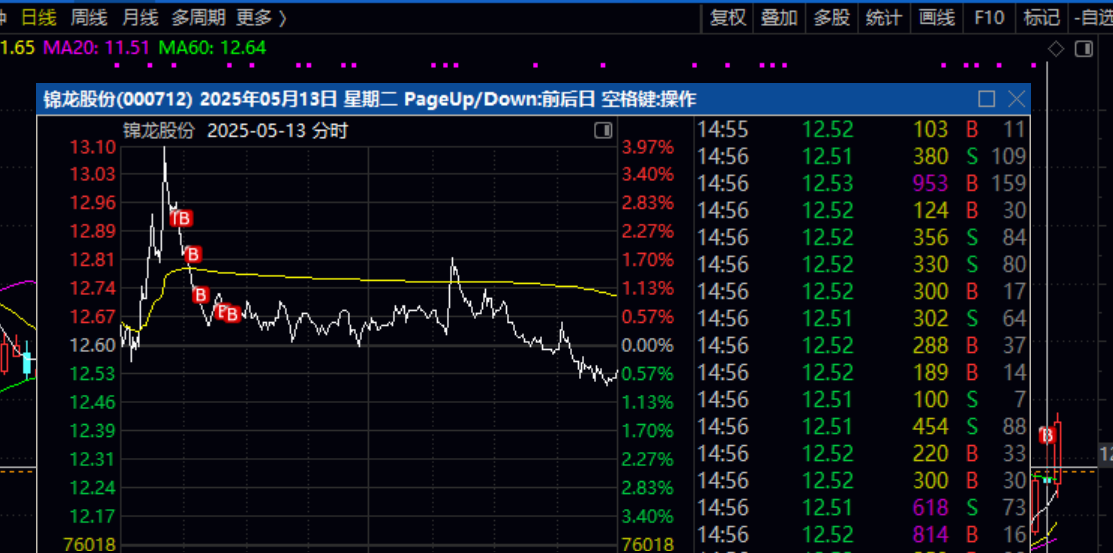This screenshot has width=1113, height=553.
Task: Select the tick row priced 12.53 volume 953
Action: tap(862, 183)
